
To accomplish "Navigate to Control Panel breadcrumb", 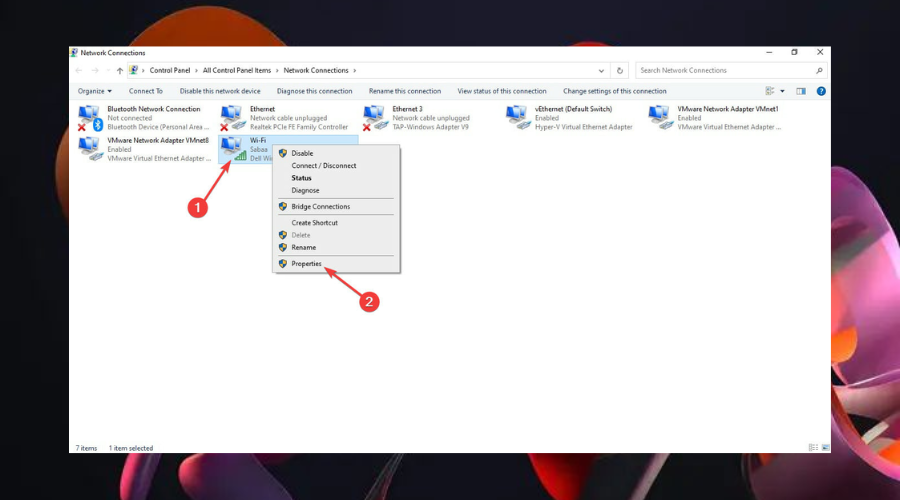I will (170, 71).
